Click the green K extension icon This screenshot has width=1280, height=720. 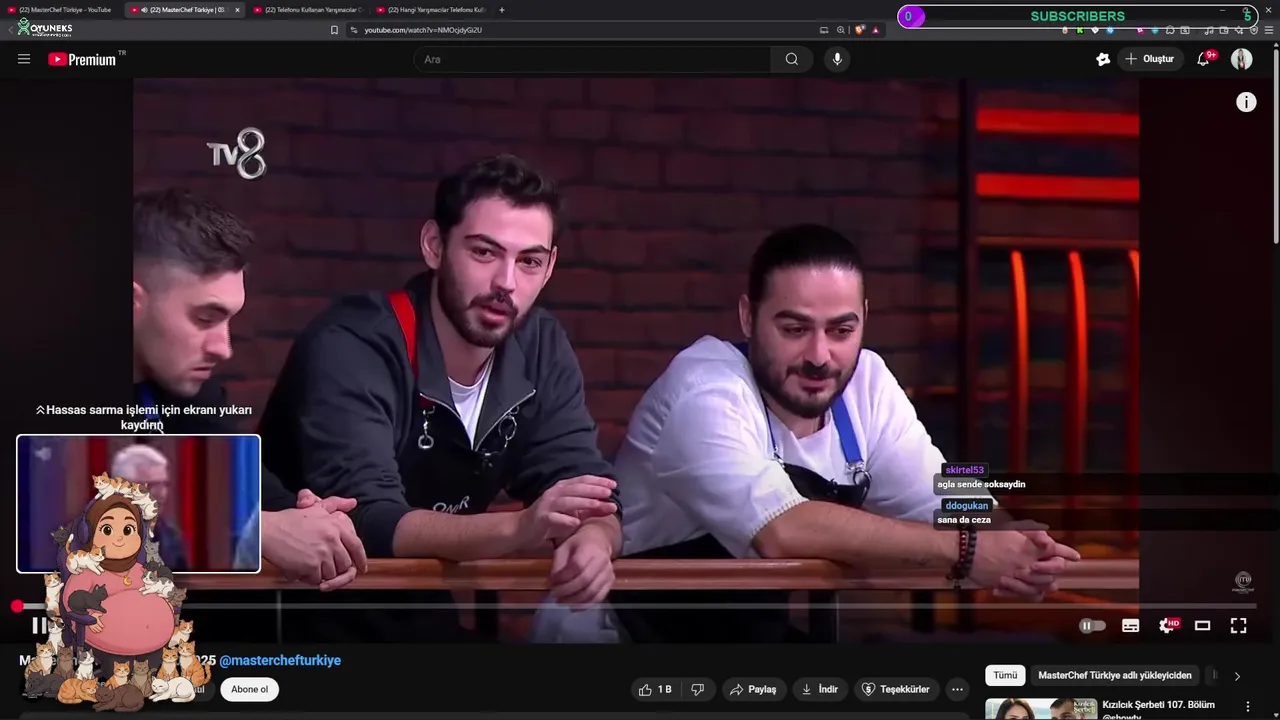pos(1079,30)
